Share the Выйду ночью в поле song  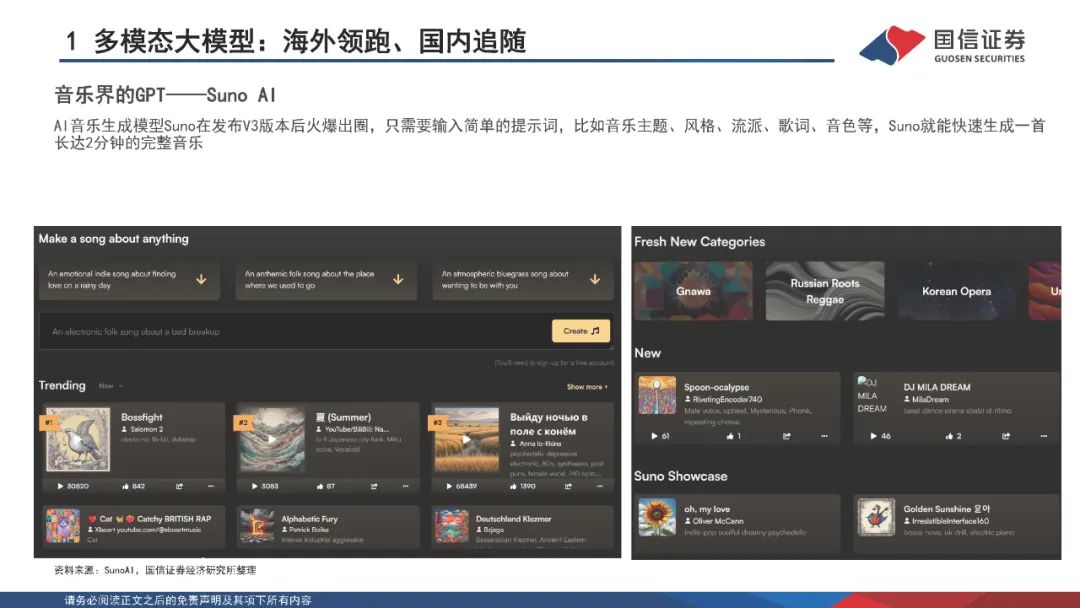click(x=568, y=486)
